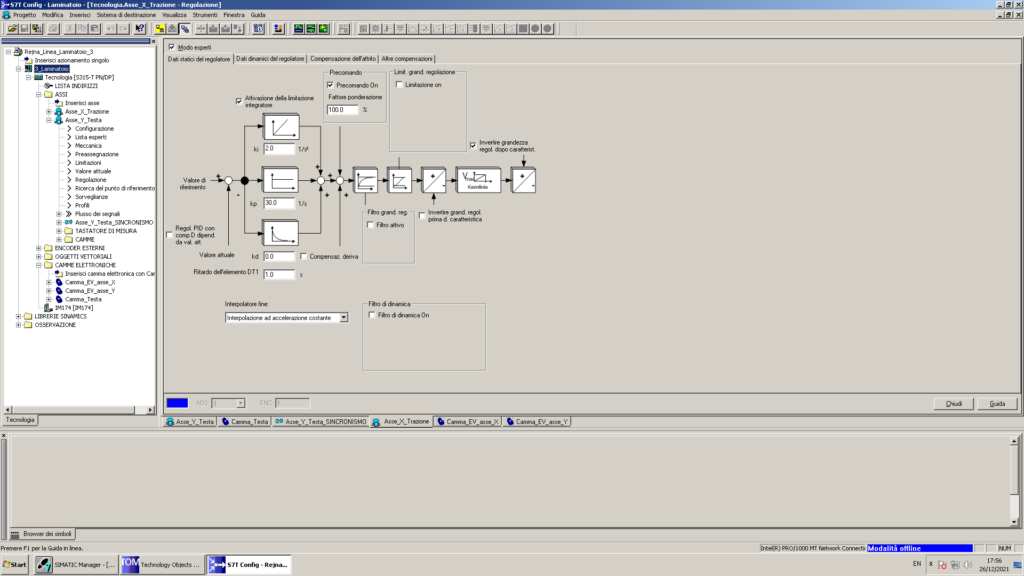Toggle Invertire grandezza regol. dopo caratterist.
Viewport: 1024px width, 576px height.
click(x=473, y=145)
